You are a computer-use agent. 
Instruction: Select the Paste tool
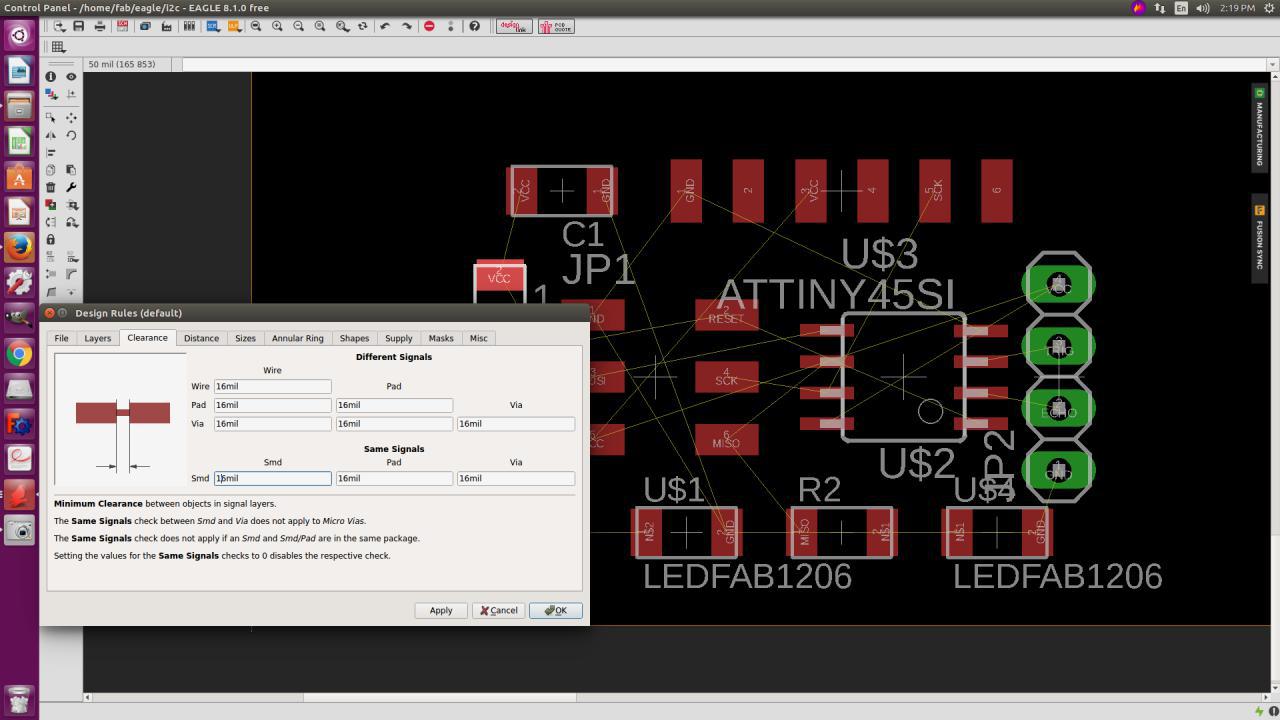point(71,169)
